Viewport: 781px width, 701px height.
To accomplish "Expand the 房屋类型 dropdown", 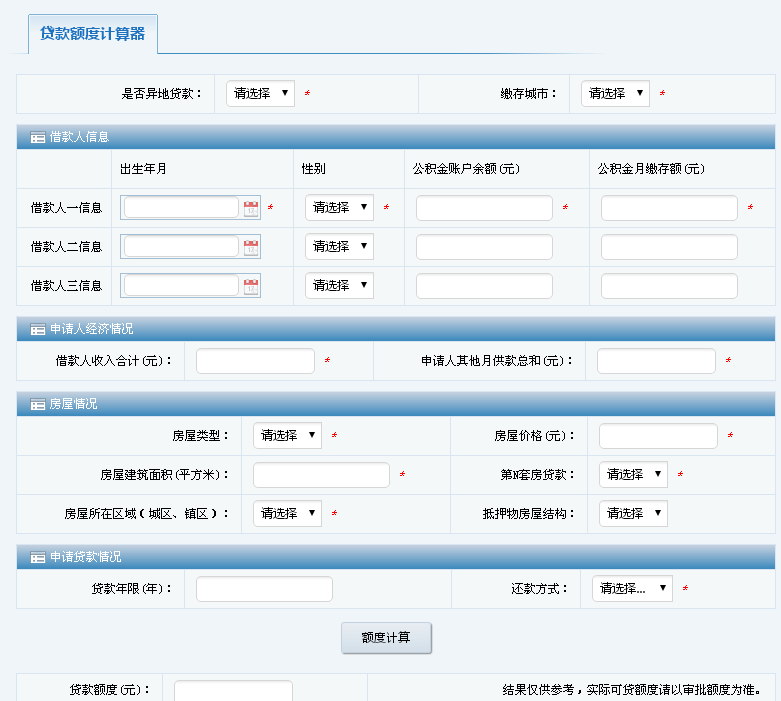I will coord(287,436).
